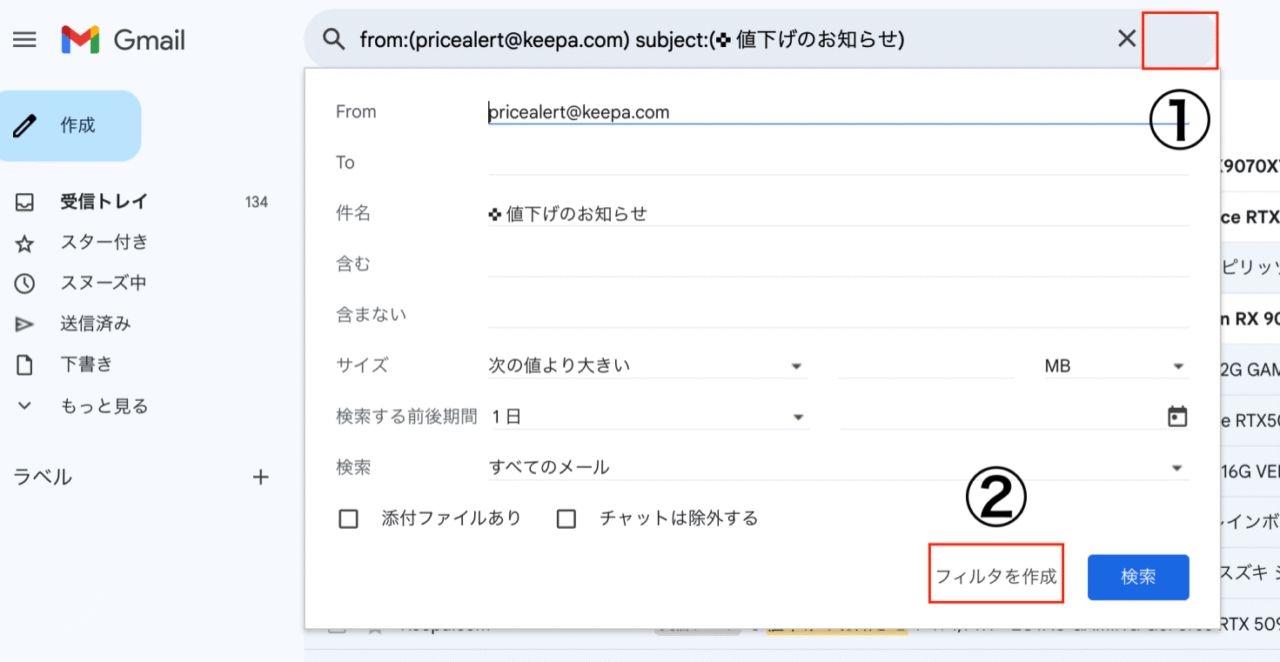Click フィルタを作成 create filter

click(996, 577)
